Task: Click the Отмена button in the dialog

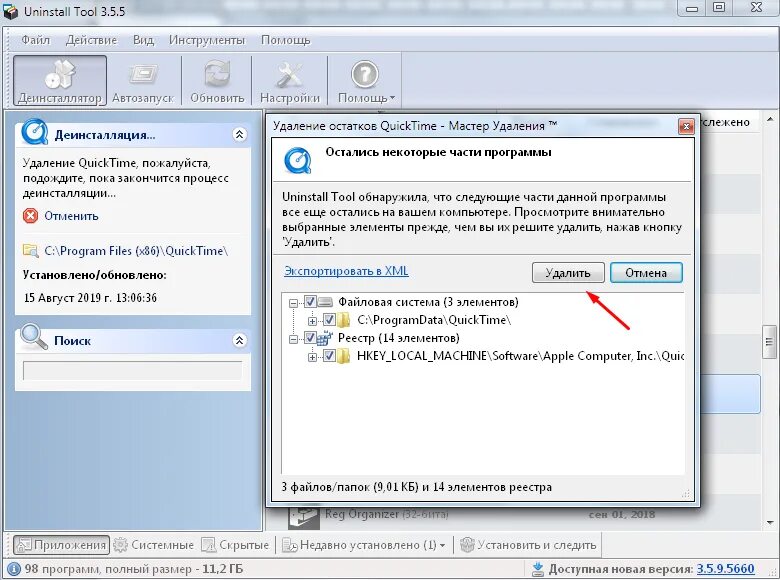Action: 646,273
